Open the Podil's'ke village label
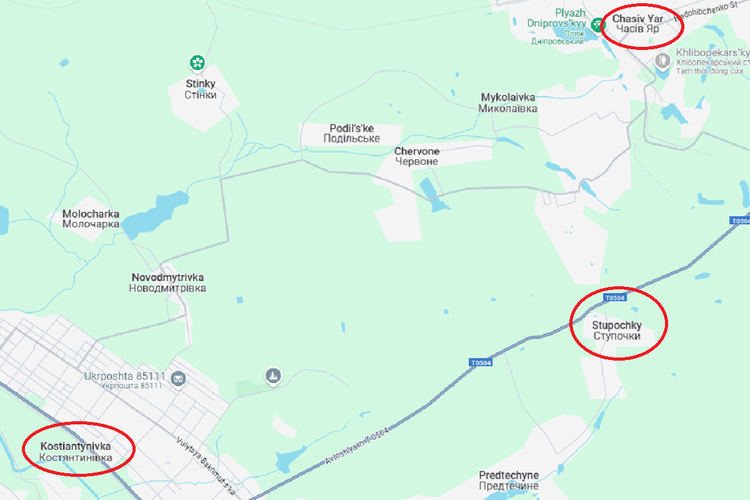The image size is (750, 500). [352, 133]
